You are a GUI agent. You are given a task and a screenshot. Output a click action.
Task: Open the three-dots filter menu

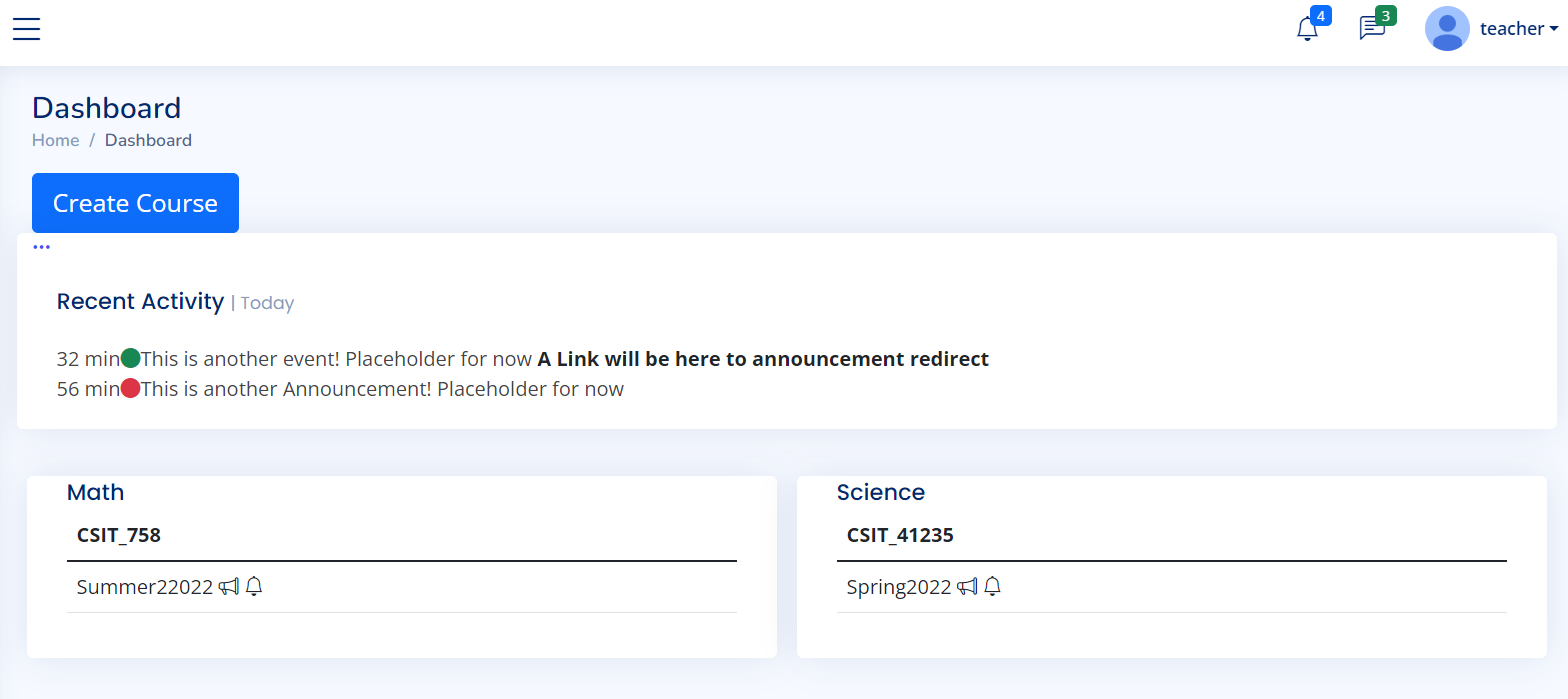click(41, 246)
